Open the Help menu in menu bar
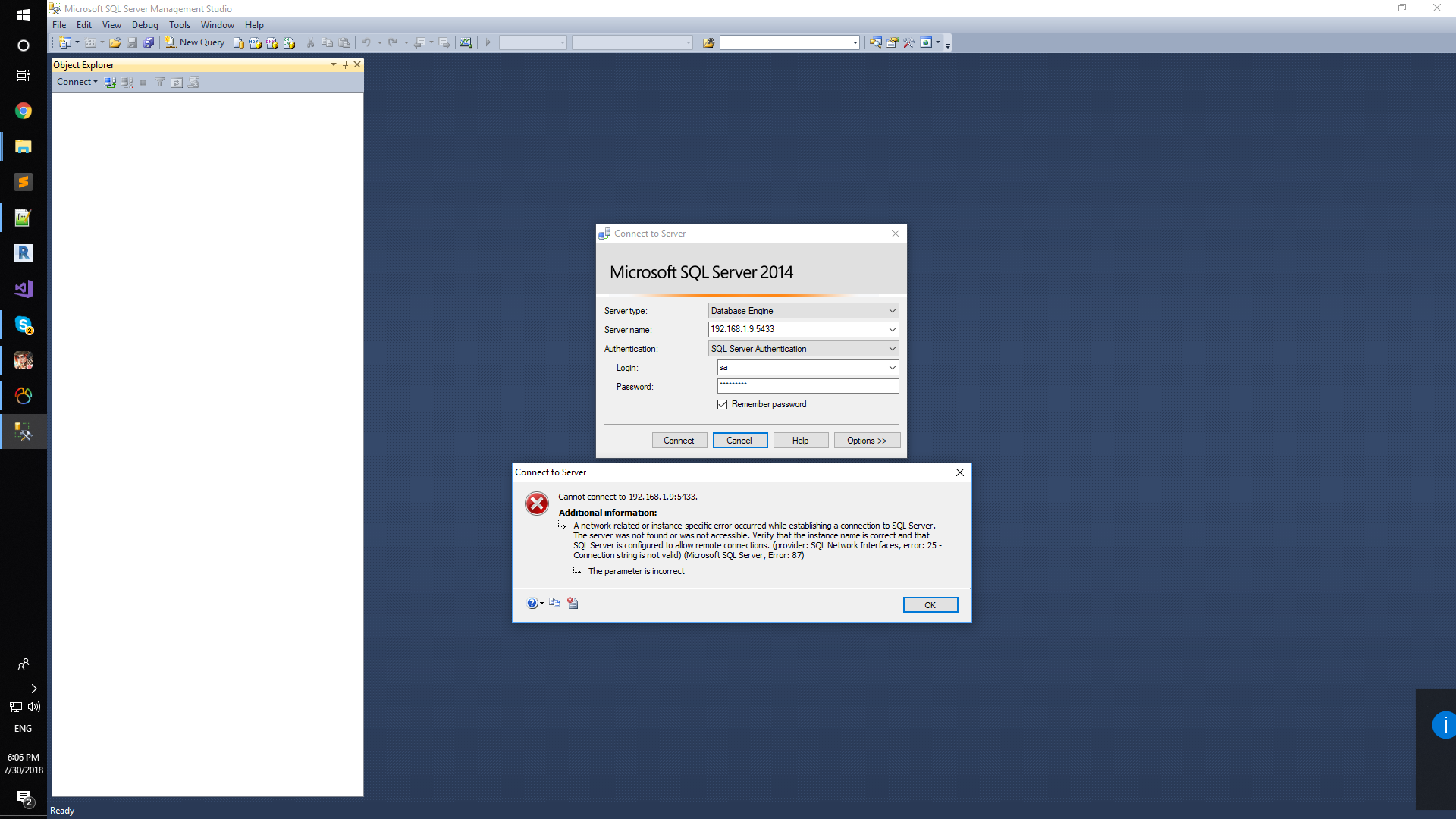The width and height of the screenshot is (1456, 819). 254,25
